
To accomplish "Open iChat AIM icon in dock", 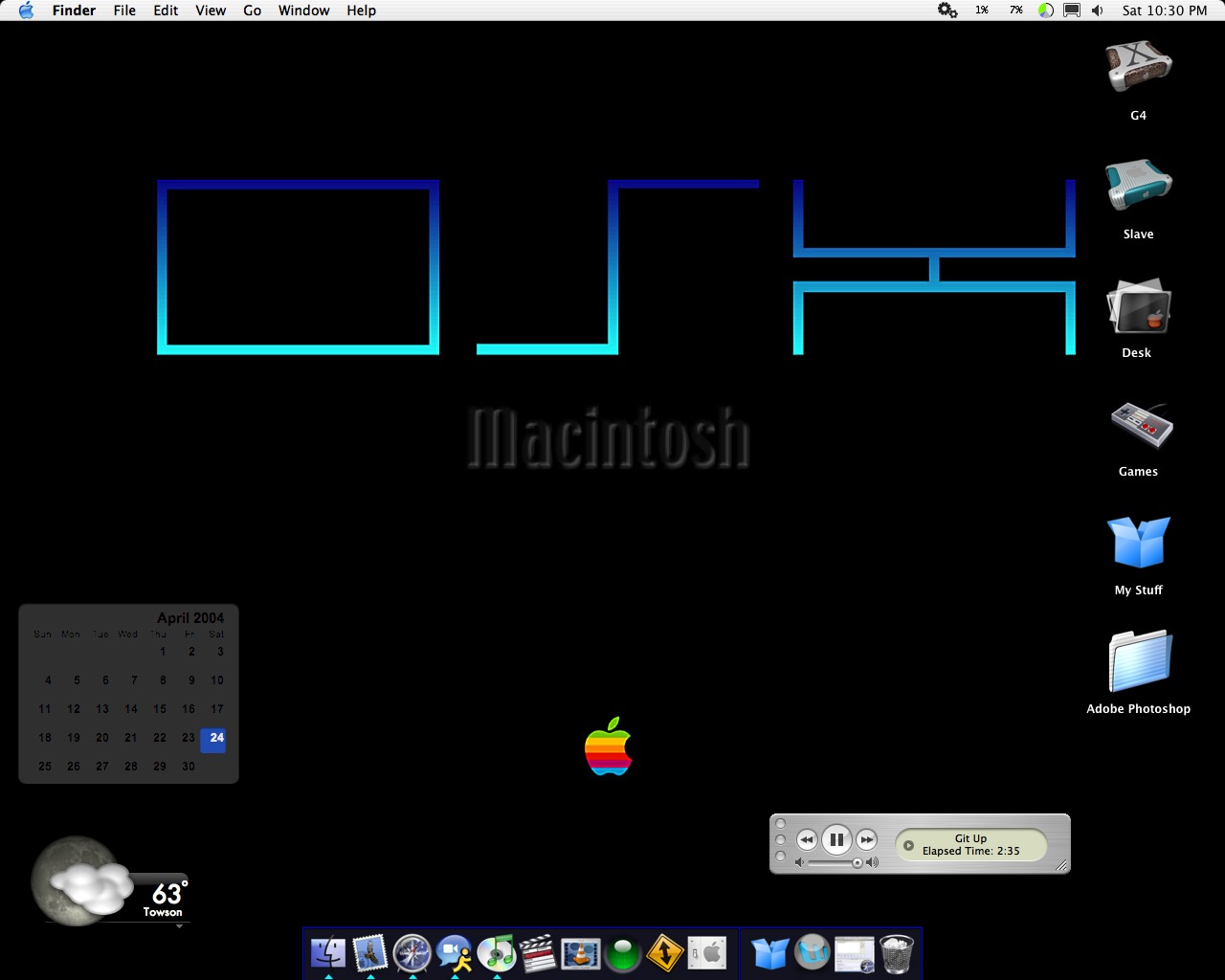I will click(455, 953).
